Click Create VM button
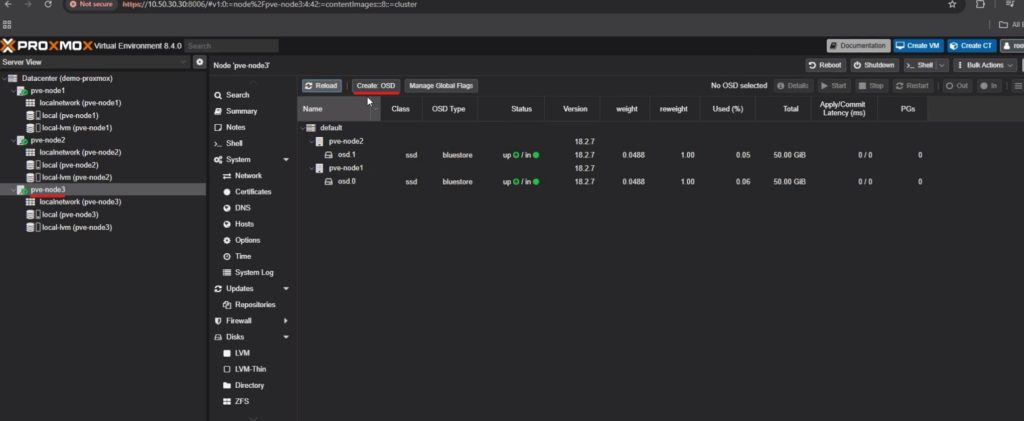Image resolution: width=1024 pixels, height=421 pixels. [918, 46]
